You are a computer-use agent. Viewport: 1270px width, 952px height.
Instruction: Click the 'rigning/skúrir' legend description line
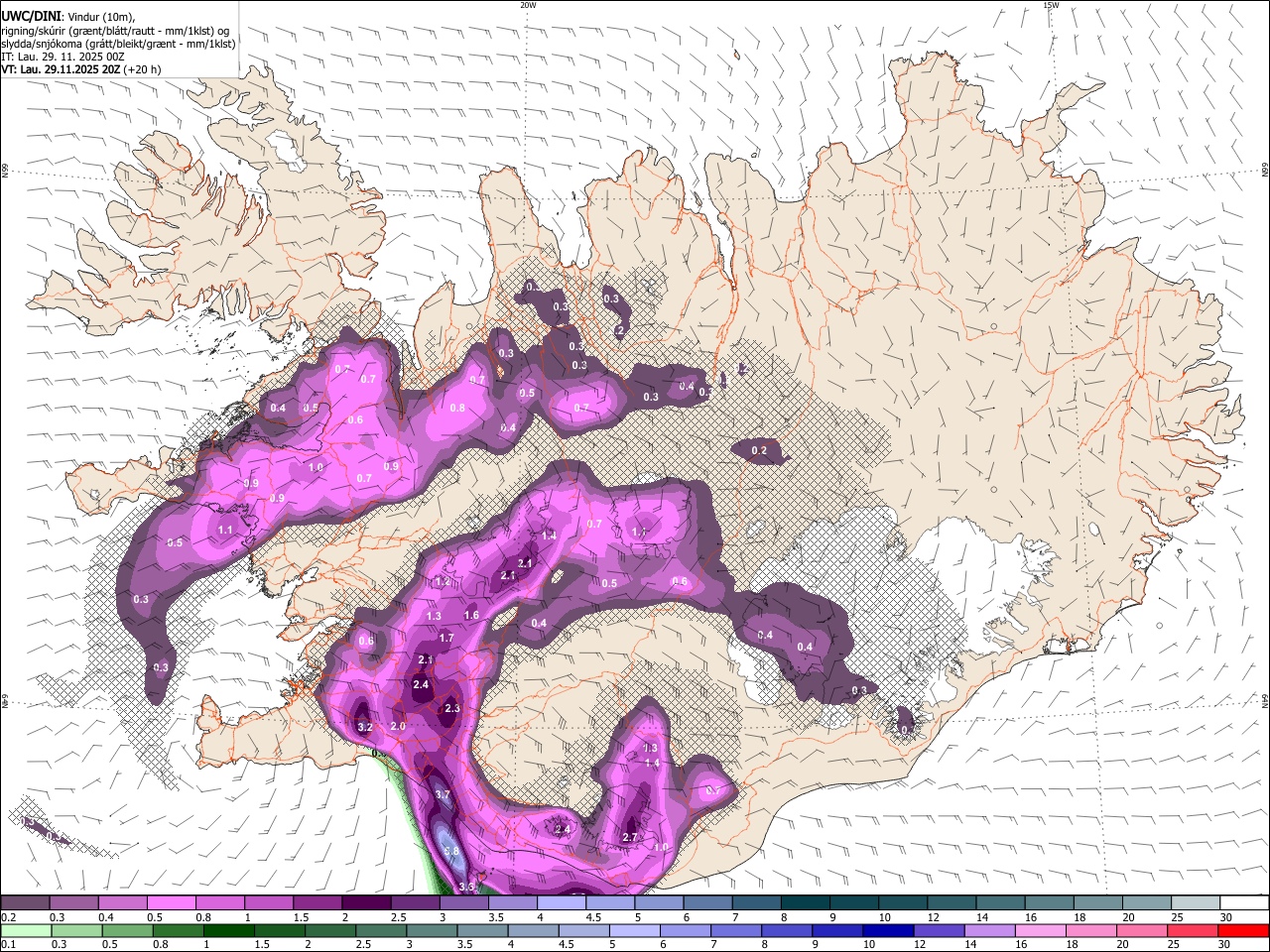tap(116, 30)
